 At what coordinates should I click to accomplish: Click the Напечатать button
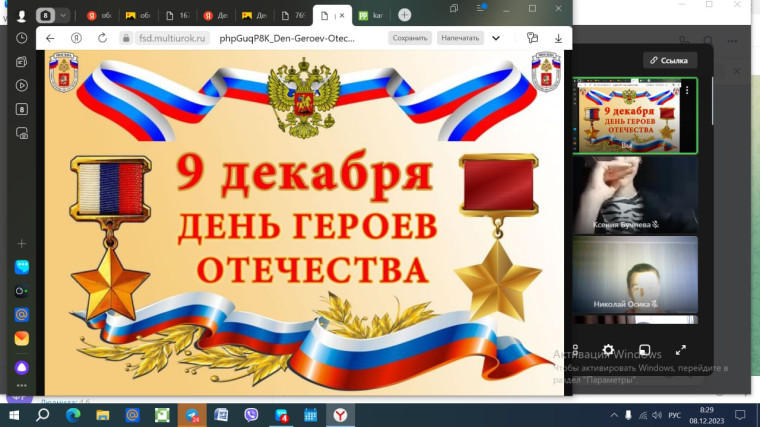tap(460, 38)
